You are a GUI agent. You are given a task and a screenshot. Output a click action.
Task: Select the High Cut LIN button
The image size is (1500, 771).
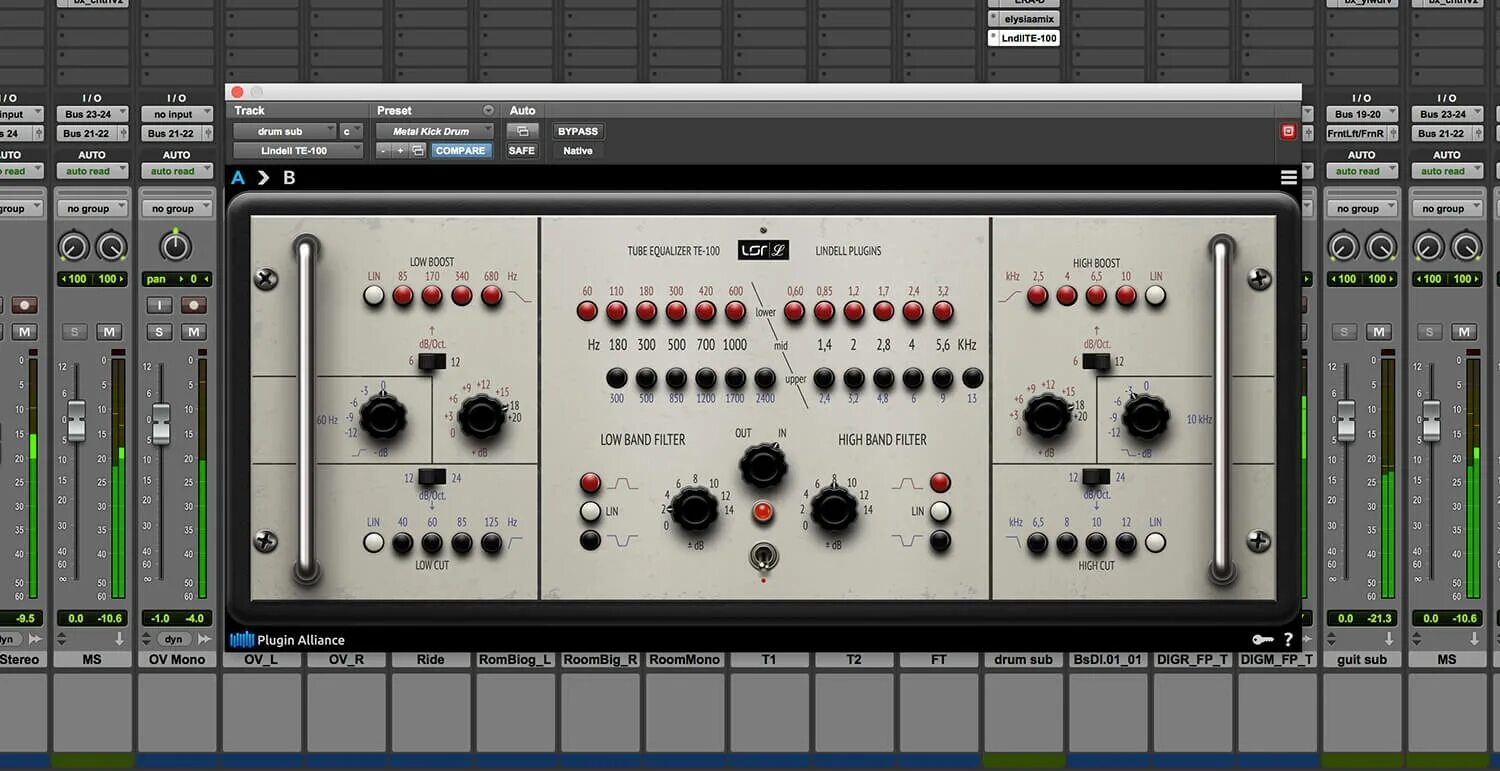(x=1155, y=543)
